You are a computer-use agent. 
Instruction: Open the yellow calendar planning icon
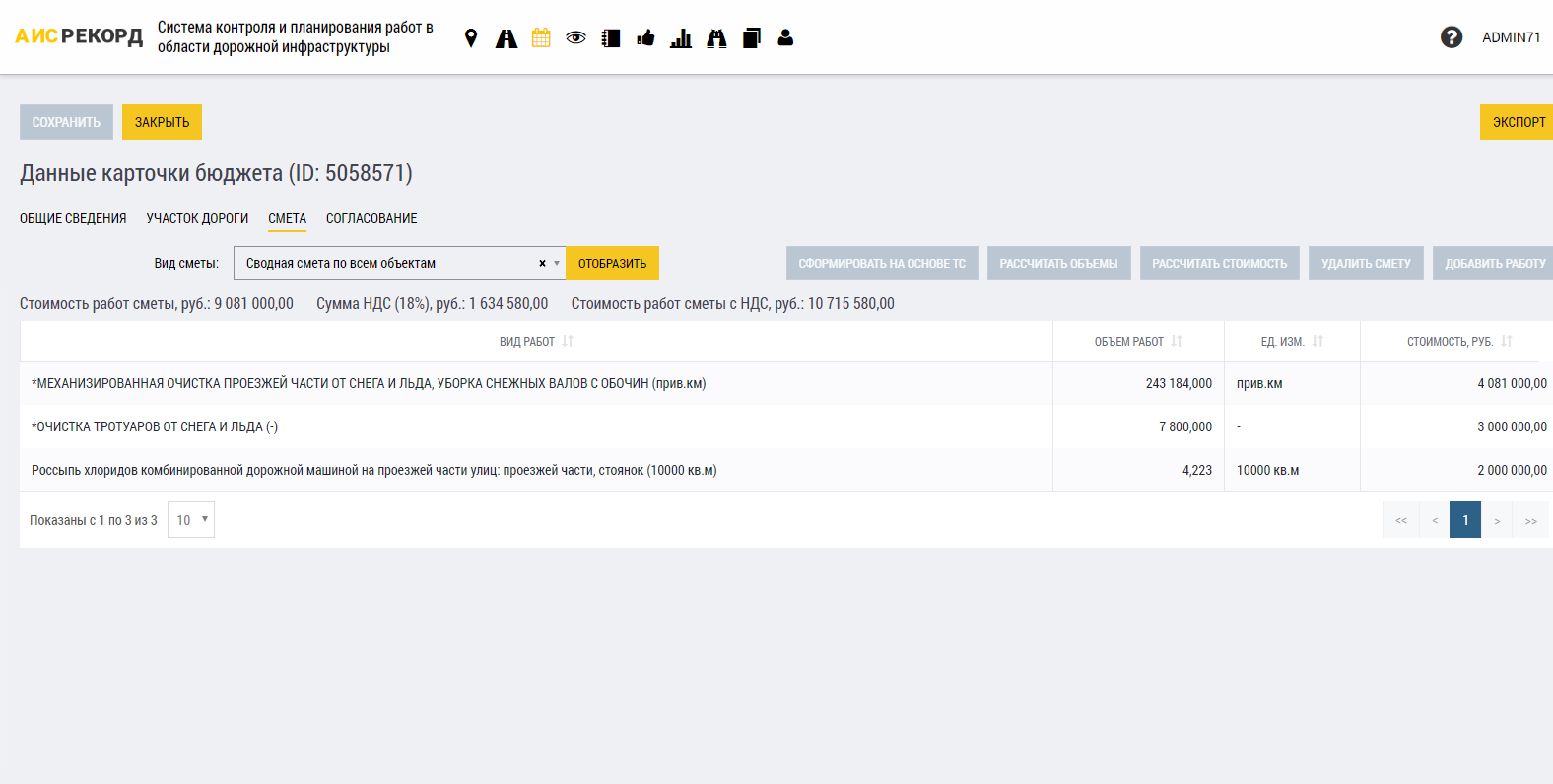(541, 38)
